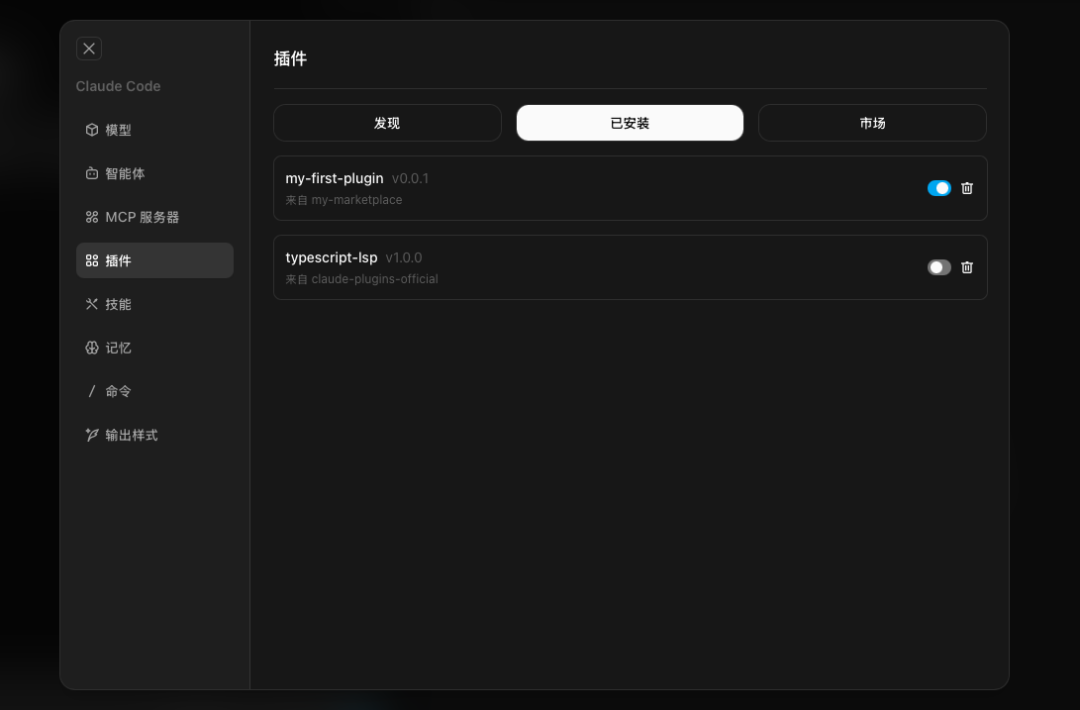This screenshot has height=710, width=1080.
Task: Click the leaf icon for 输出样式
Action: pos(92,435)
